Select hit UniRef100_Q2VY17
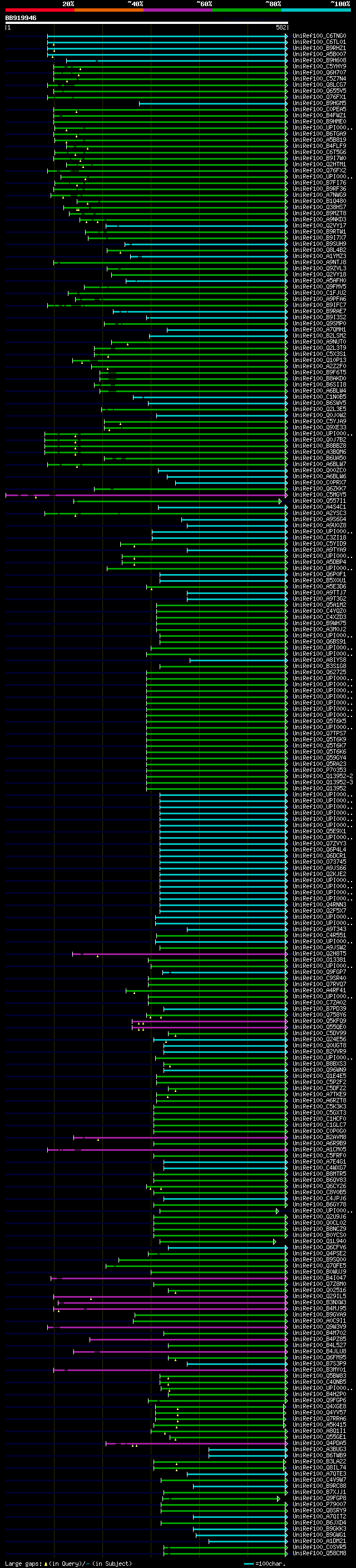This screenshot has width=356, height=1568. pos(319,226)
